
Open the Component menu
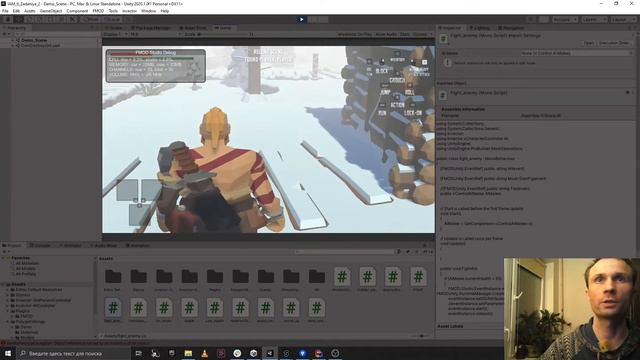click(x=77, y=11)
